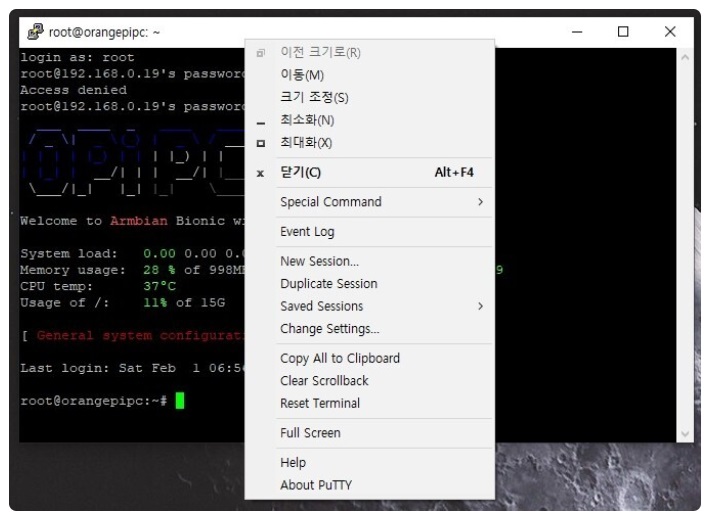Click the red 'Armbian' word in terminal
This screenshot has height=518, width=711.
pos(139,221)
